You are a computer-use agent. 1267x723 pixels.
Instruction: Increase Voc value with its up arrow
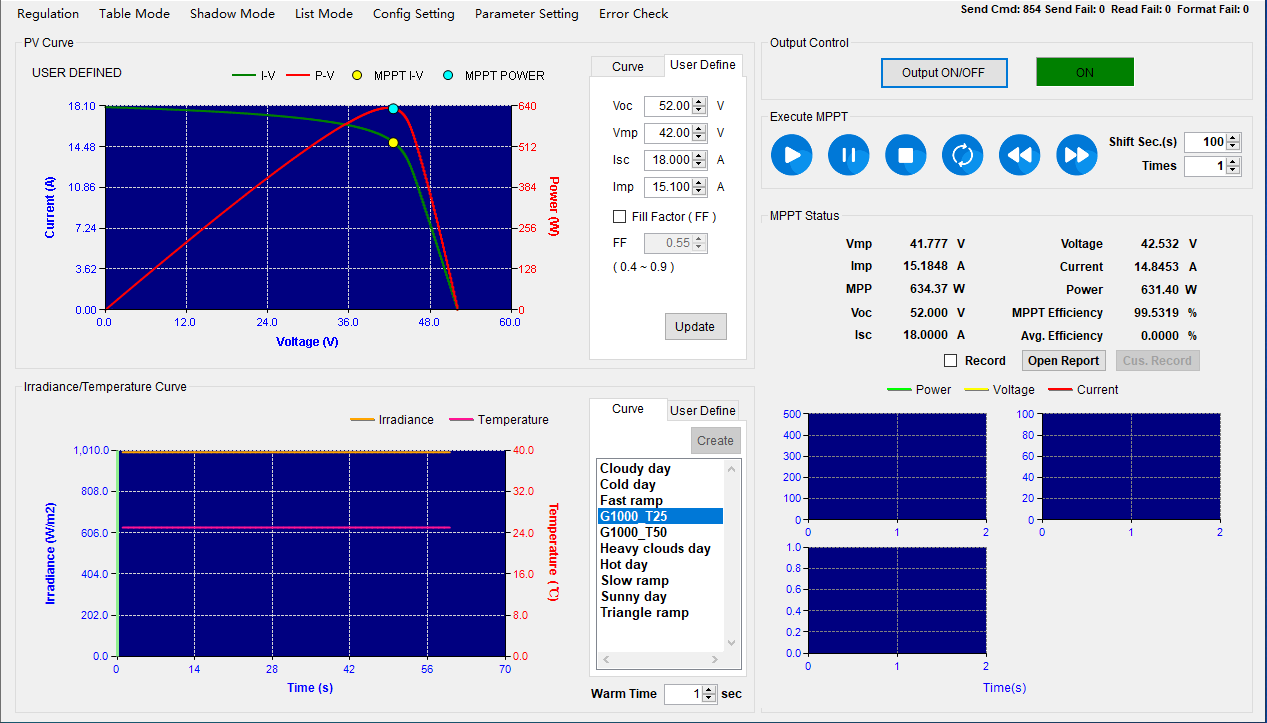tap(699, 101)
